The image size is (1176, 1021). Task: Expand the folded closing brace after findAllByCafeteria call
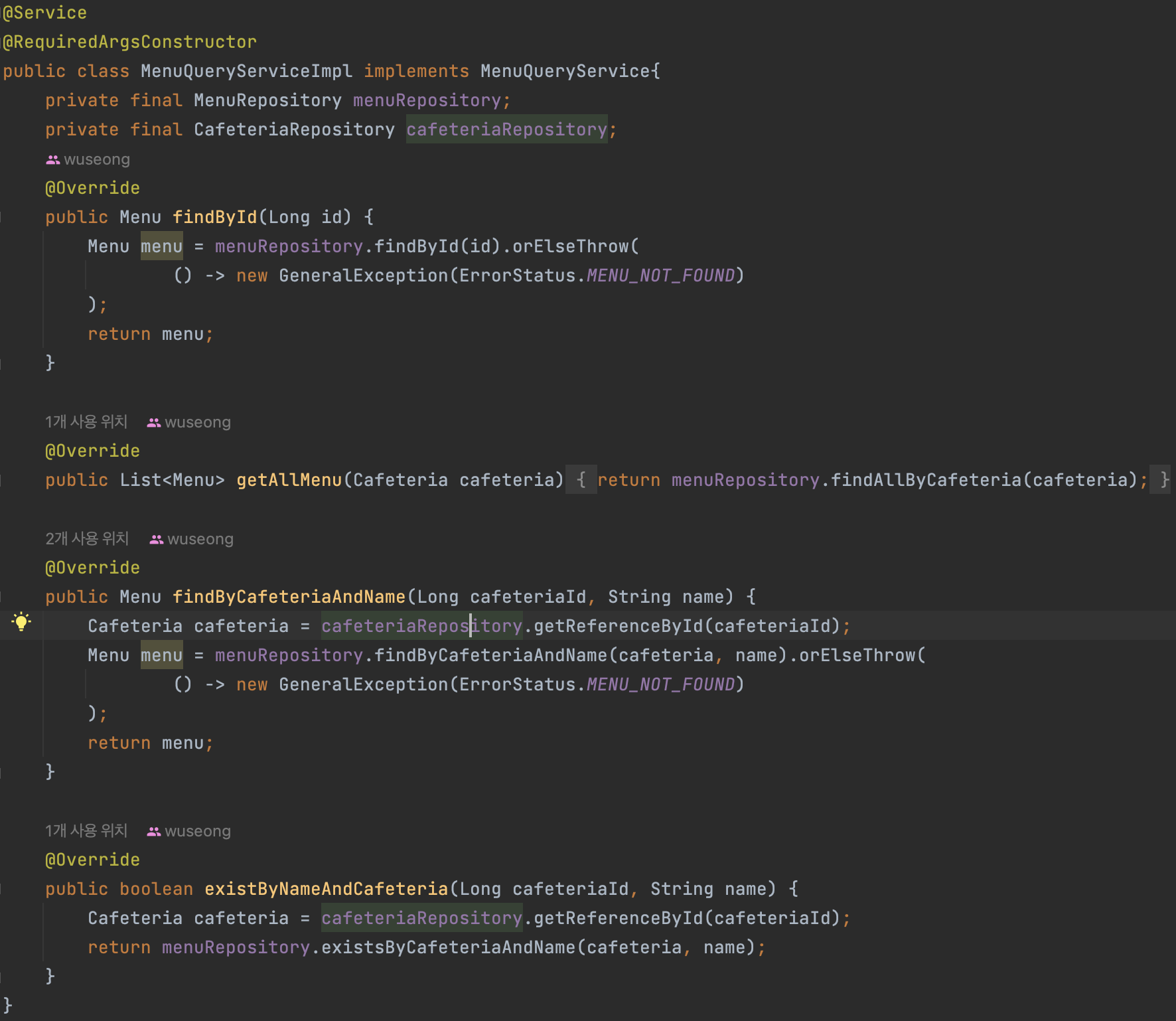click(1164, 480)
